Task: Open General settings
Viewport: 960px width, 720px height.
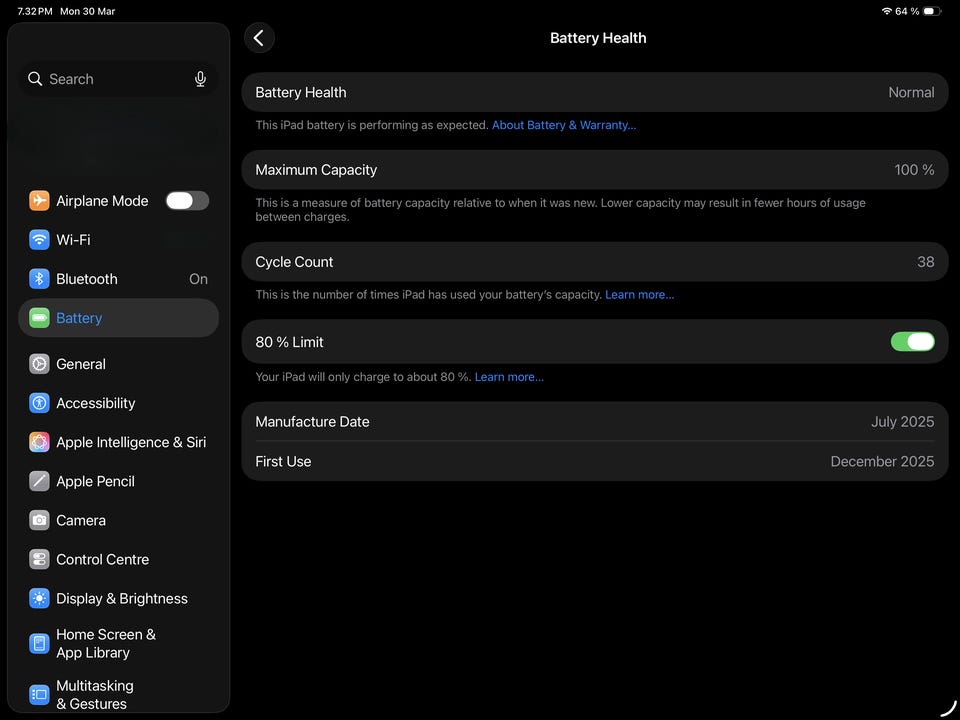Action: click(119, 364)
